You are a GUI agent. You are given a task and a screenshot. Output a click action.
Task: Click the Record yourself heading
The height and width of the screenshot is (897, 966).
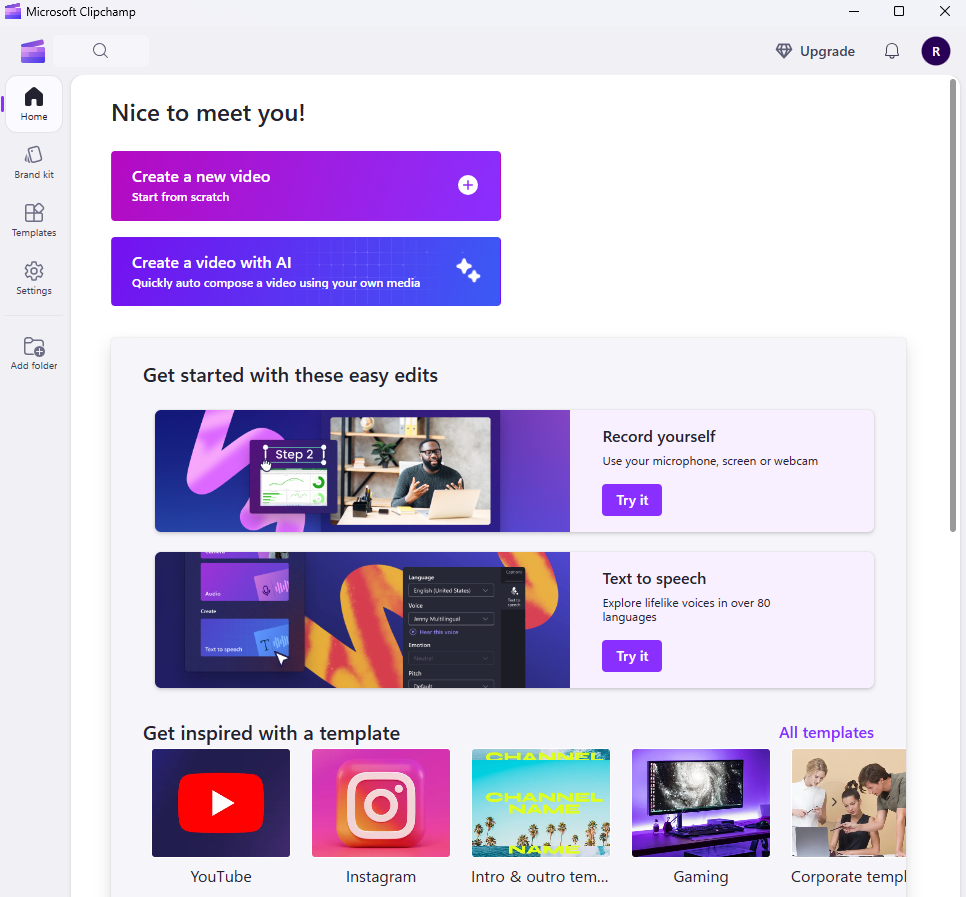click(x=659, y=437)
